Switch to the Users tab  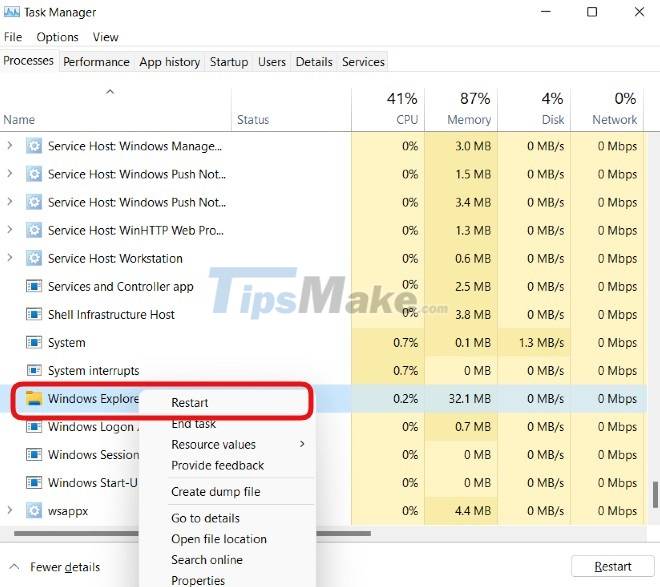pos(272,62)
